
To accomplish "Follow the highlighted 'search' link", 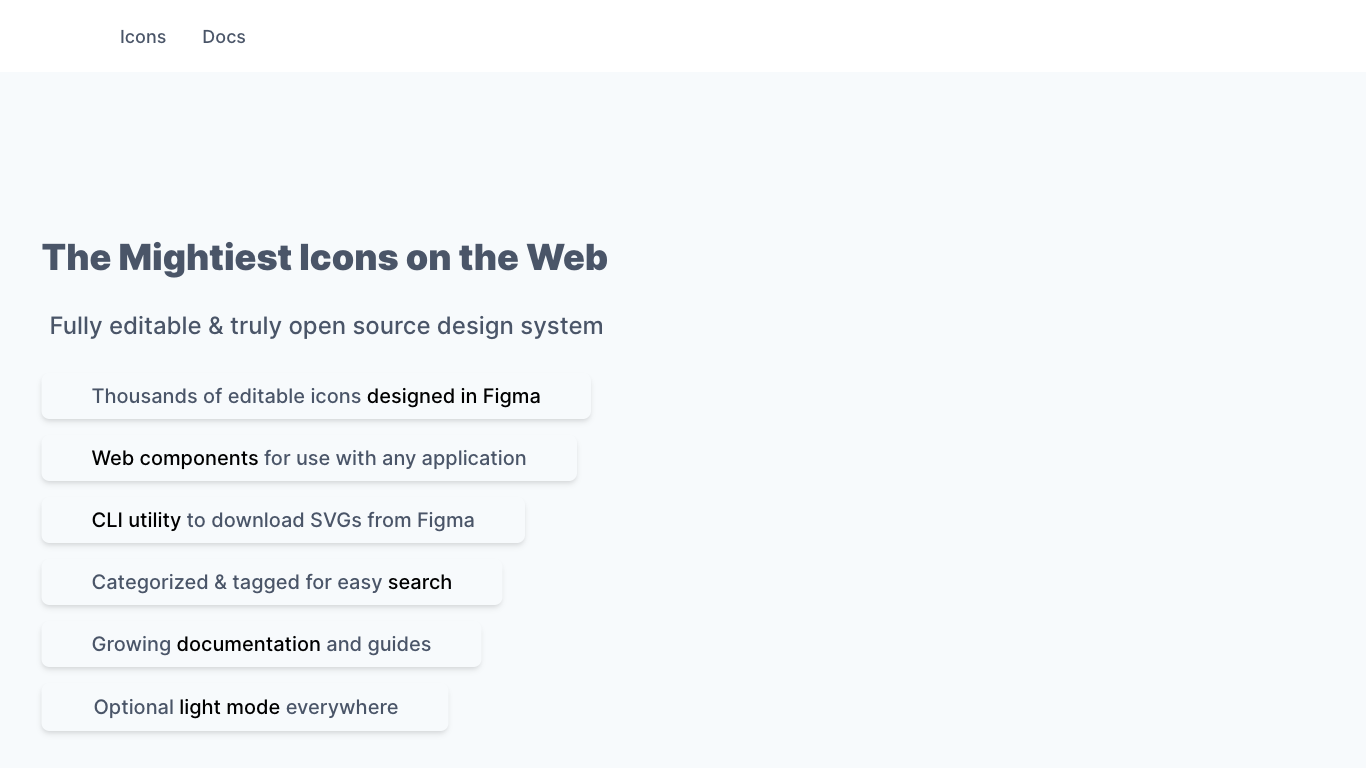I will click(x=420, y=582).
